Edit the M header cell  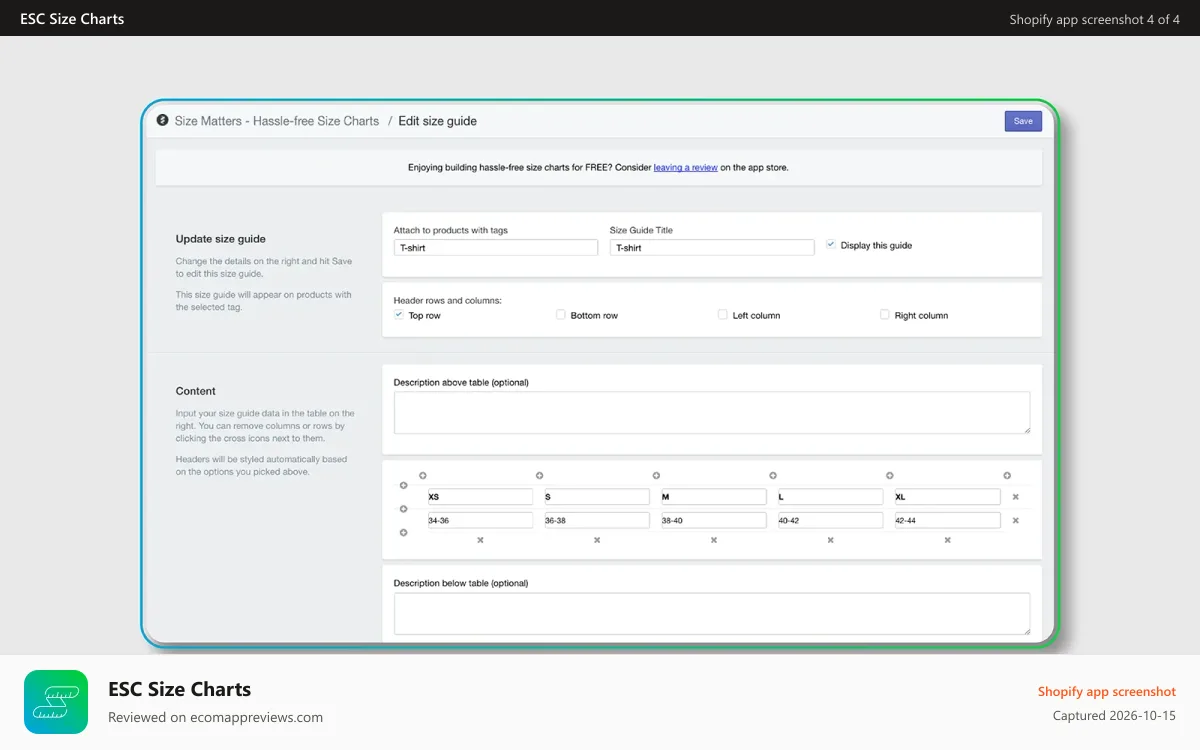click(x=714, y=497)
